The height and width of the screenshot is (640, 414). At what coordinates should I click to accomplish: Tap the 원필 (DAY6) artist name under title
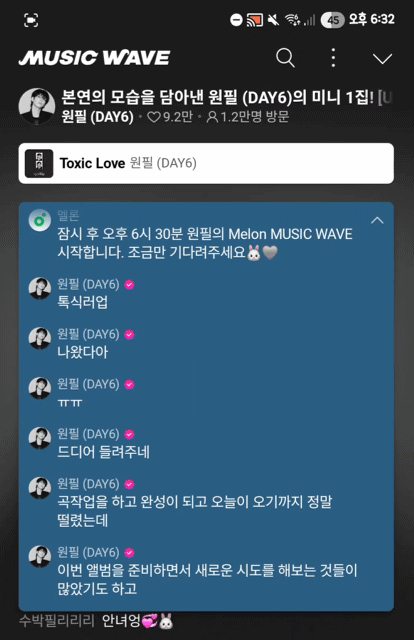point(98,117)
